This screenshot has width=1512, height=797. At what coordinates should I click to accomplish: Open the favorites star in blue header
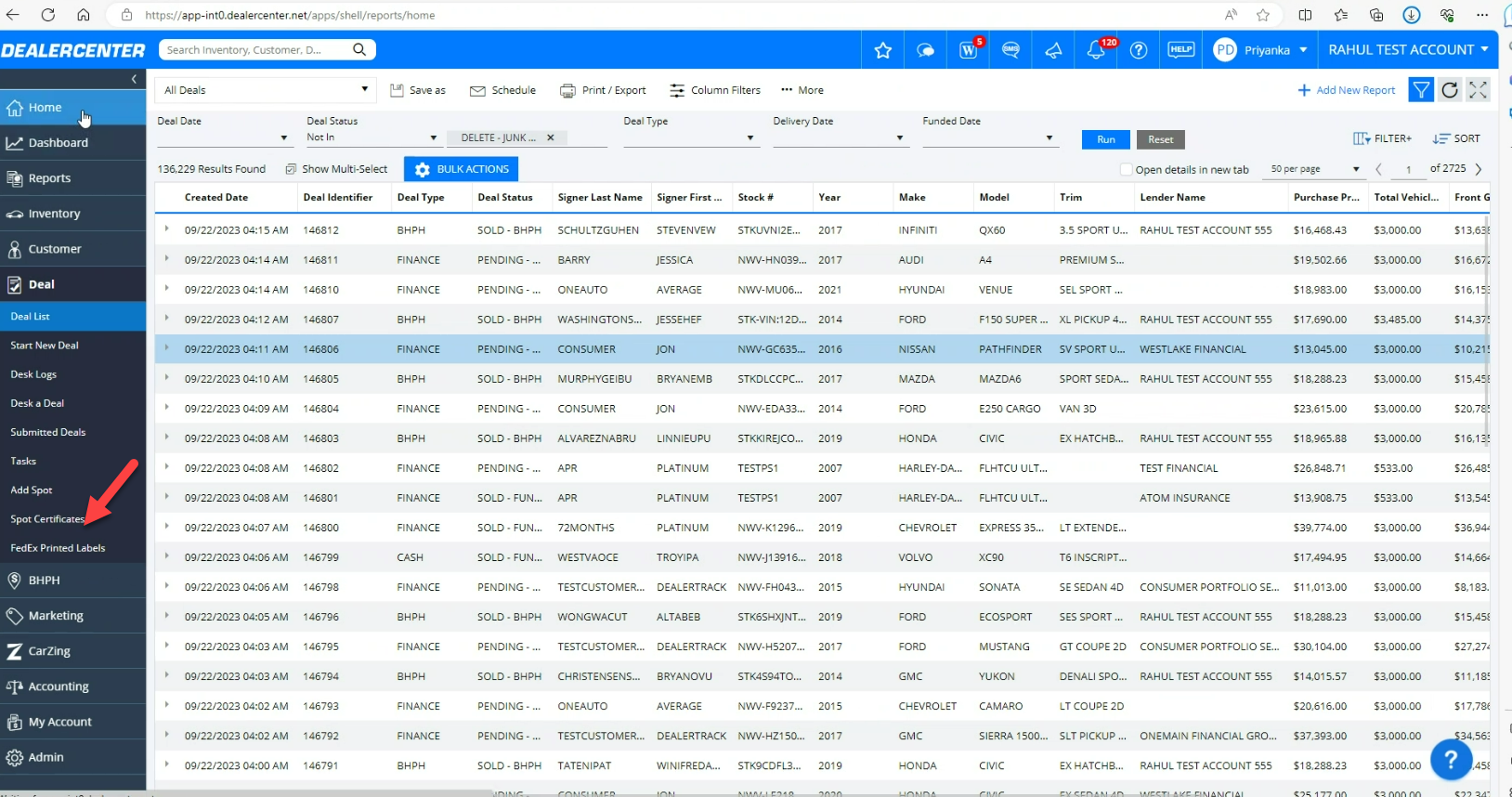coord(882,50)
